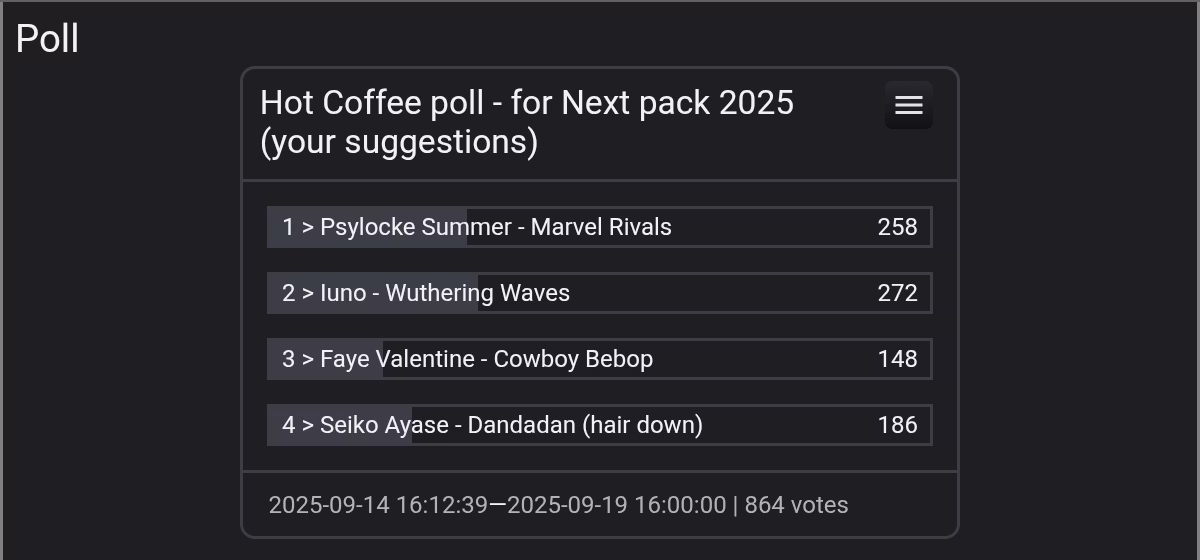The width and height of the screenshot is (1200, 560).
Task: Open the poll hamburger menu
Action: coord(908,105)
